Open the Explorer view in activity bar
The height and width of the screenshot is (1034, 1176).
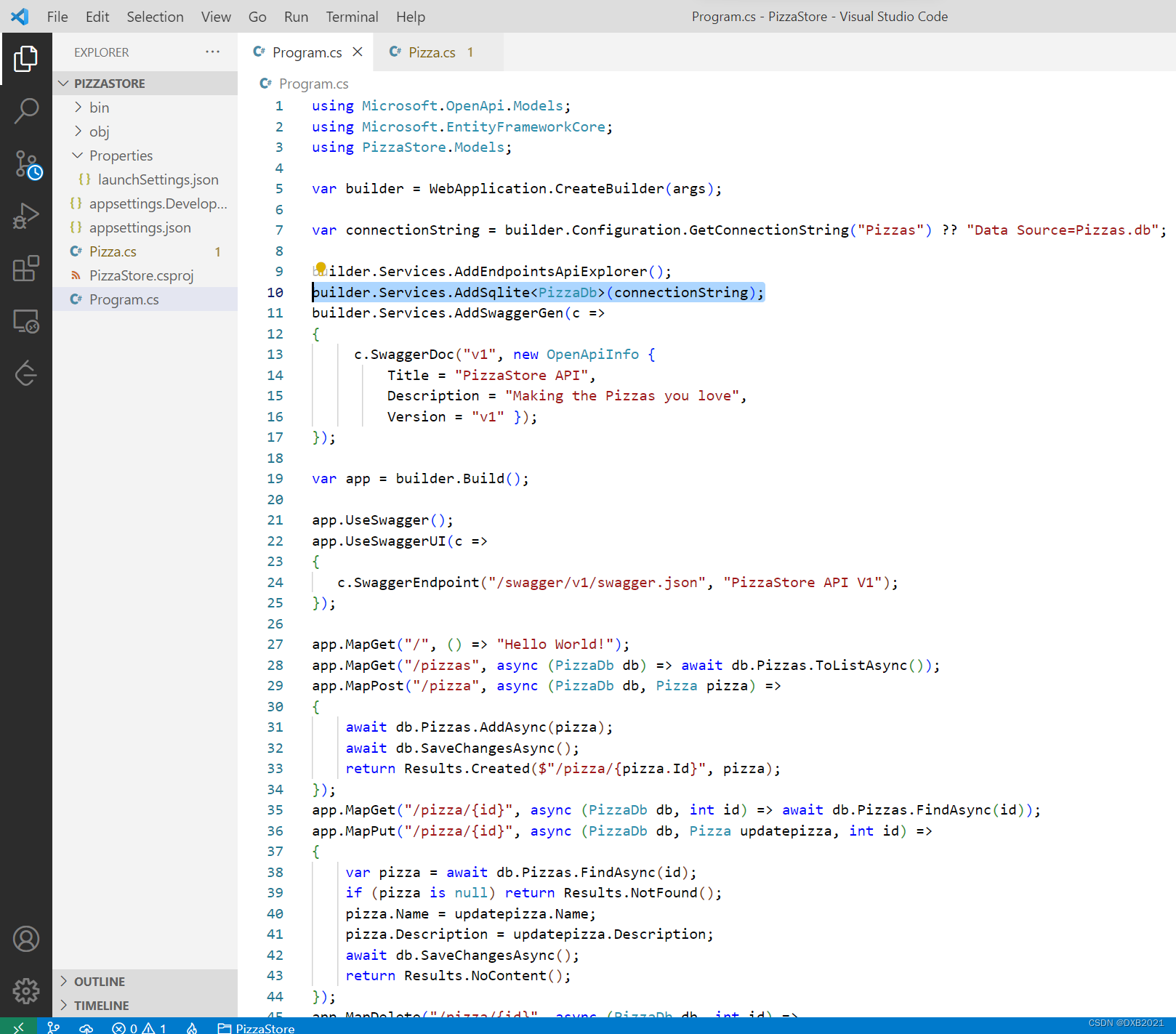[x=26, y=59]
